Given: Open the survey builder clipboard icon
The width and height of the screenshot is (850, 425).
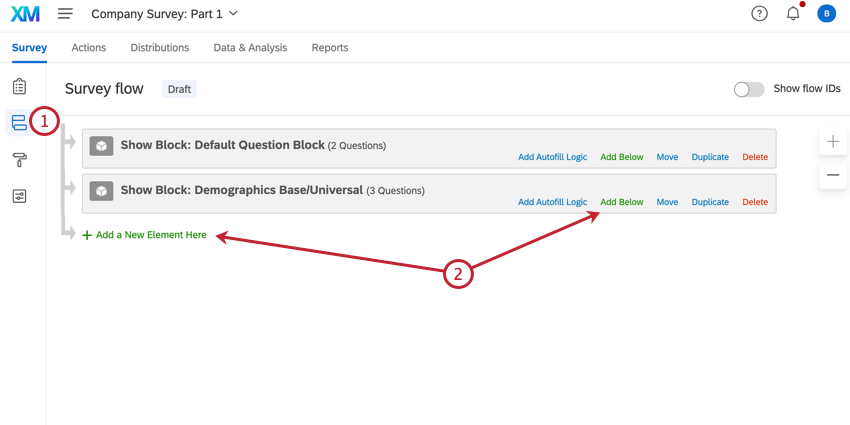Looking at the screenshot, I should [19, 87].
